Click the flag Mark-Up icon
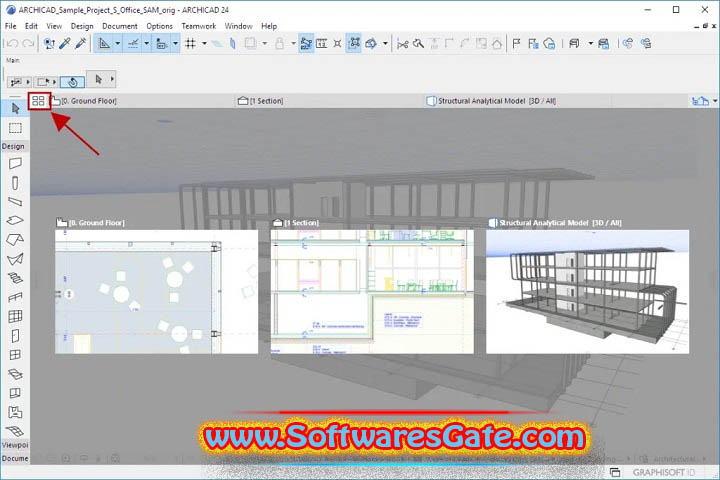Image resolution: width=720 pixels, height=480 pixels. pos(517,44)
